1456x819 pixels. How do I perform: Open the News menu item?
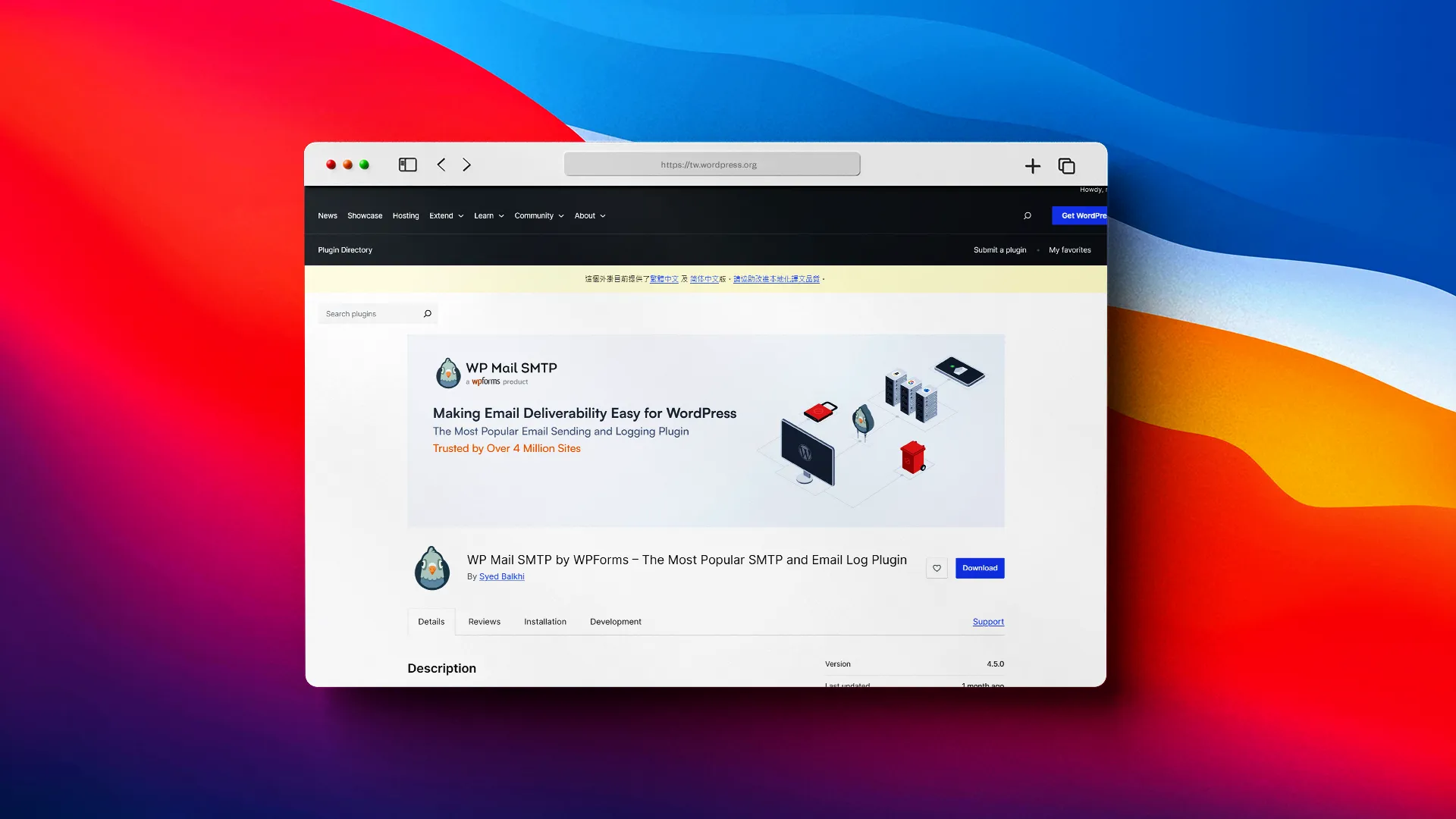coord(328,216)
